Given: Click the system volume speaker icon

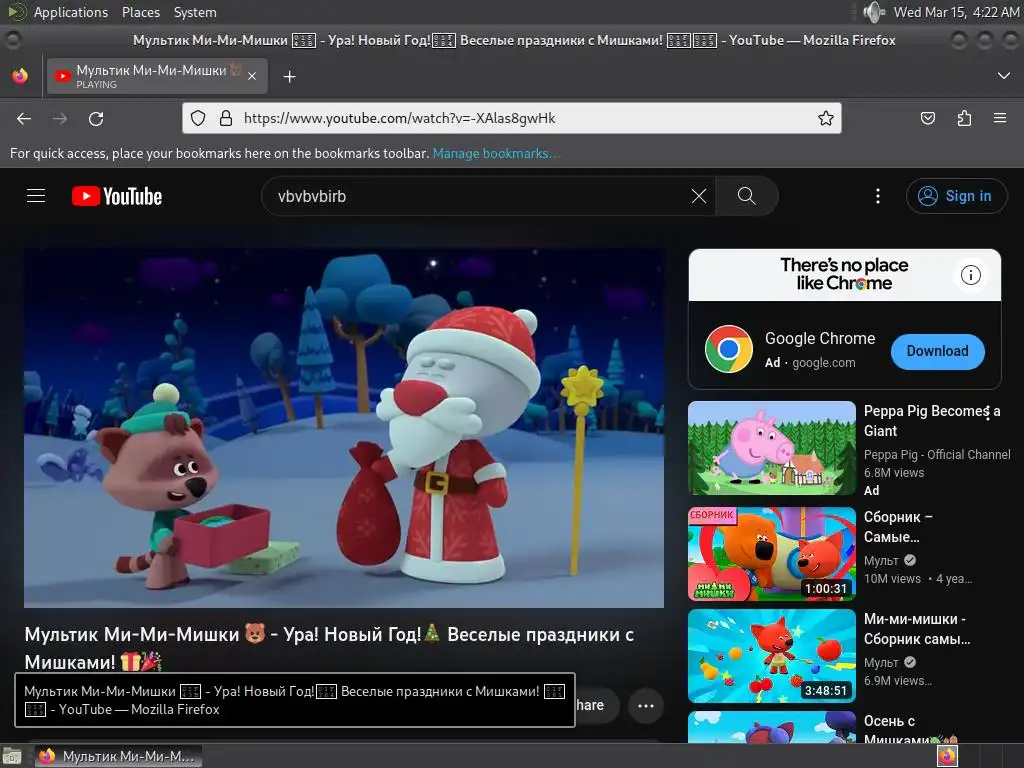Looking at the screenshot, I should (873, 12).
